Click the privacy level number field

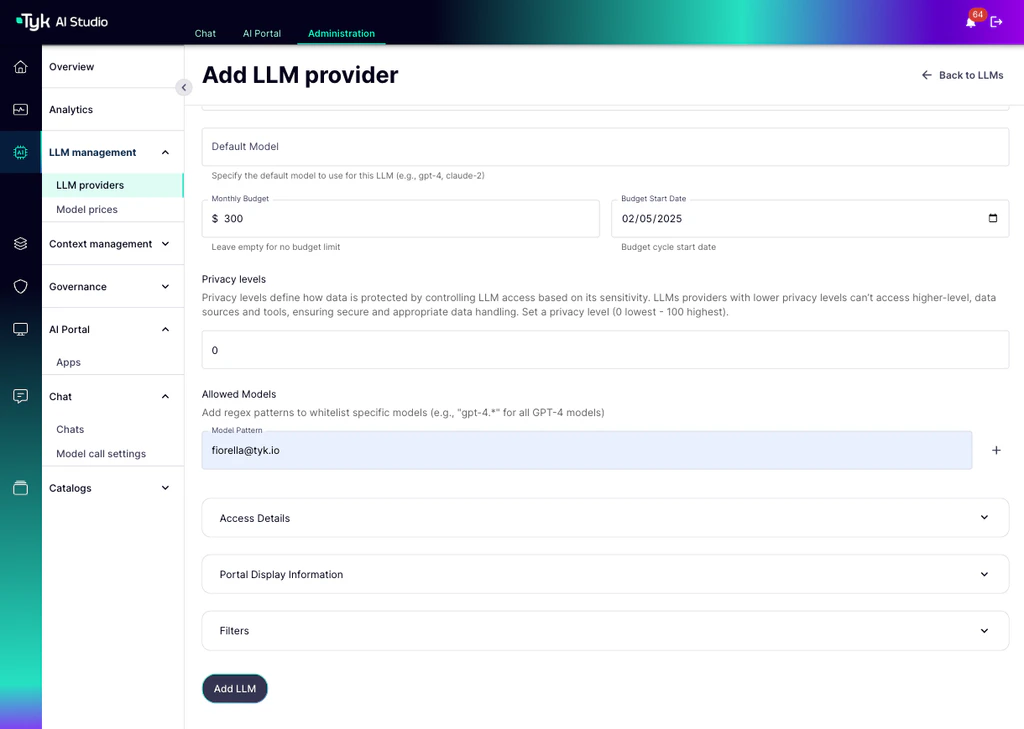tap(605, 349)
